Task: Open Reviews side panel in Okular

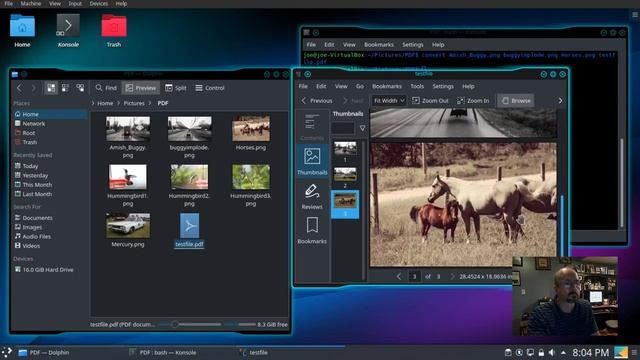Action: [x=312, y=196]
